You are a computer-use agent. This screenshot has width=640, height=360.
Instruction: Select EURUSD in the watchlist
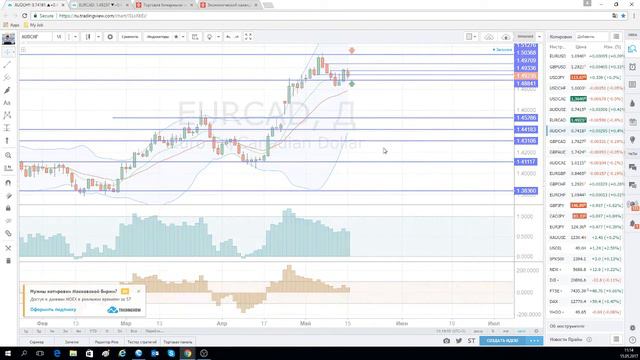[x=585, y=56]
